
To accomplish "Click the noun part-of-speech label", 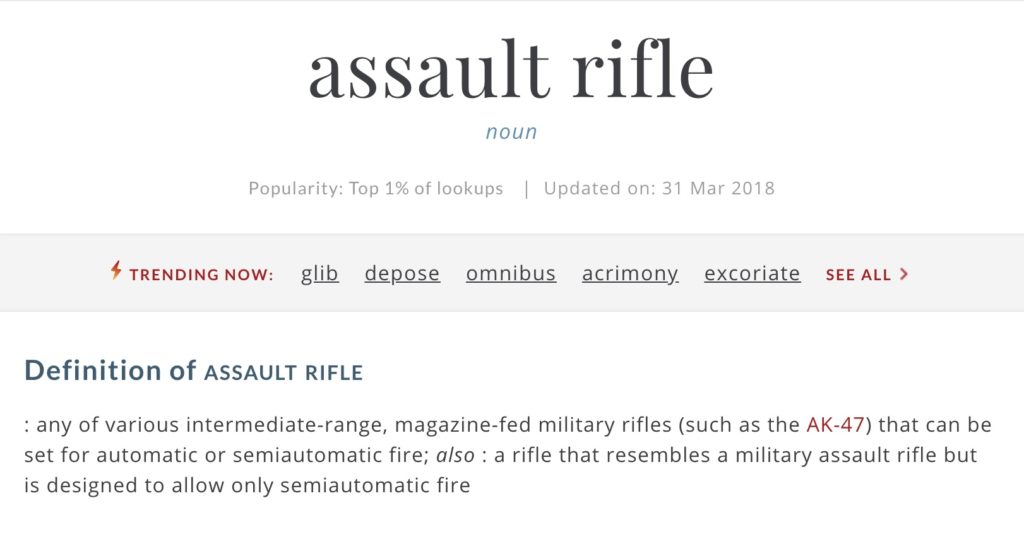I will click(511, 132).
